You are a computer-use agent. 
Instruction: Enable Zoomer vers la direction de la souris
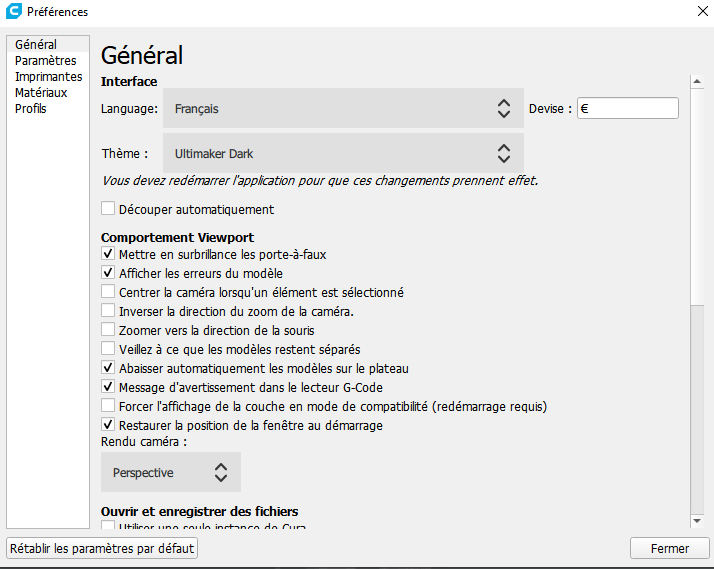(108, 329)
